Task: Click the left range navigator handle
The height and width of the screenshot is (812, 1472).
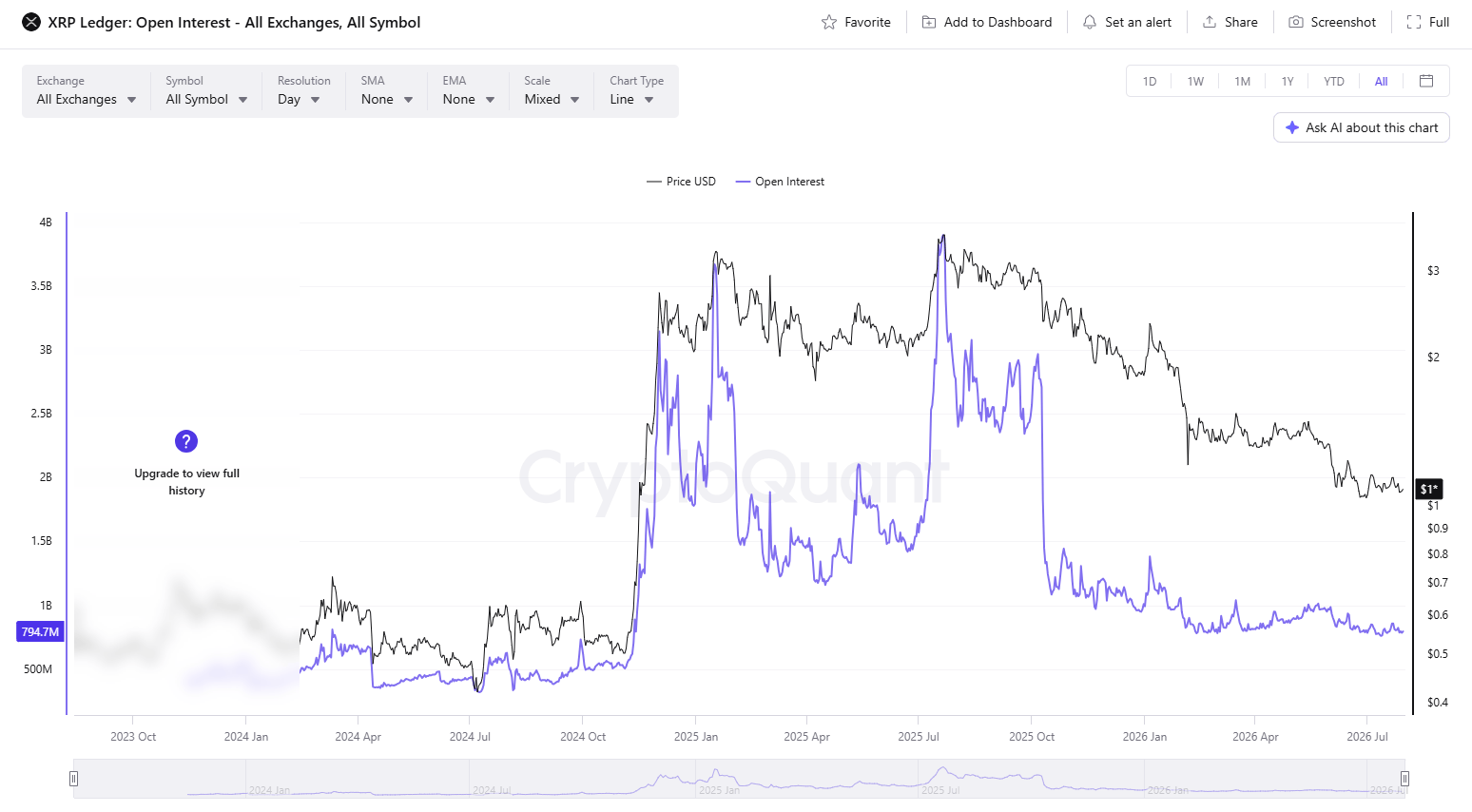Action: coord(73,779)
